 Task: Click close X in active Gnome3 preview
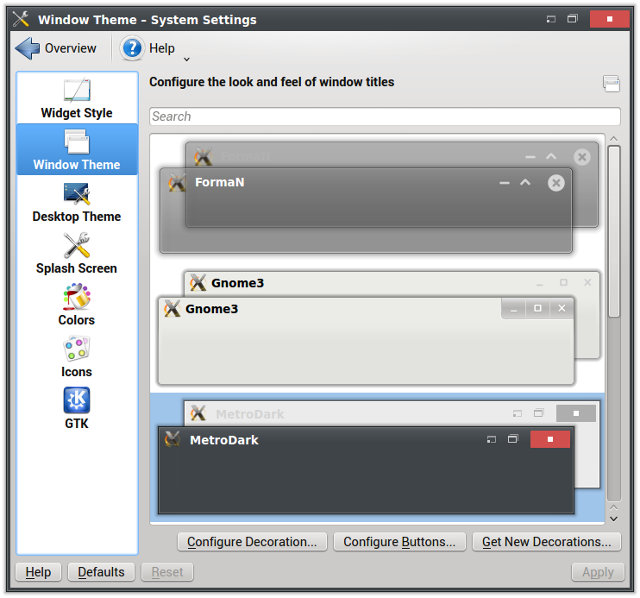[x=562, y=308]
